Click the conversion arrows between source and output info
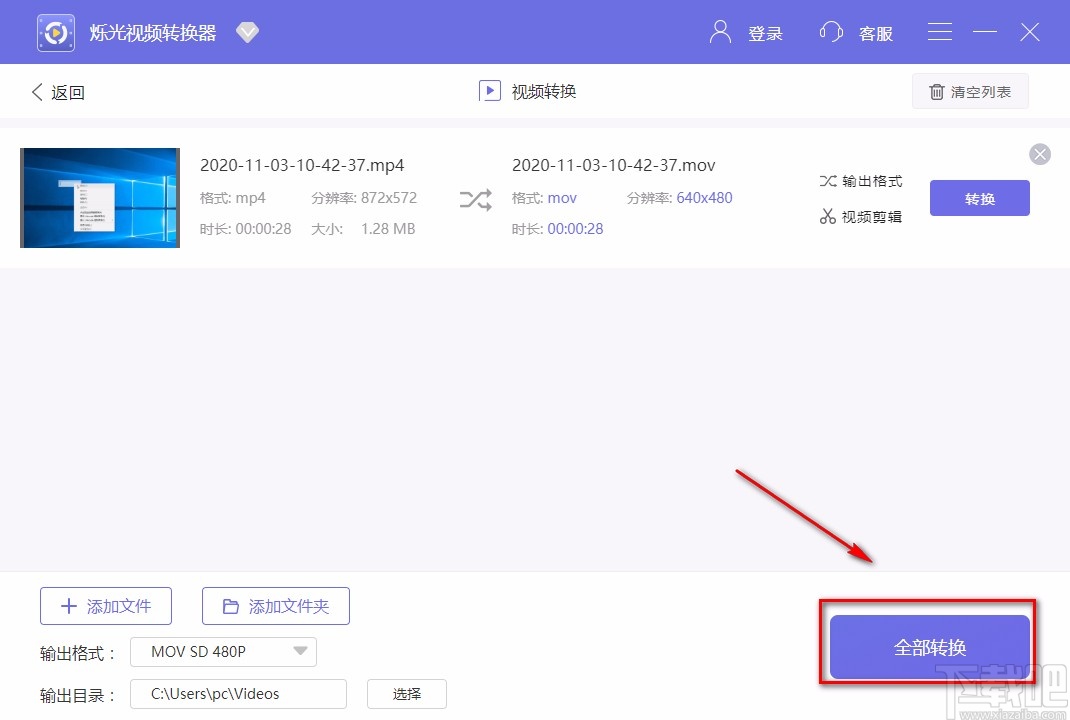Viewport: 1070px width, 720px height. [474, 198]
